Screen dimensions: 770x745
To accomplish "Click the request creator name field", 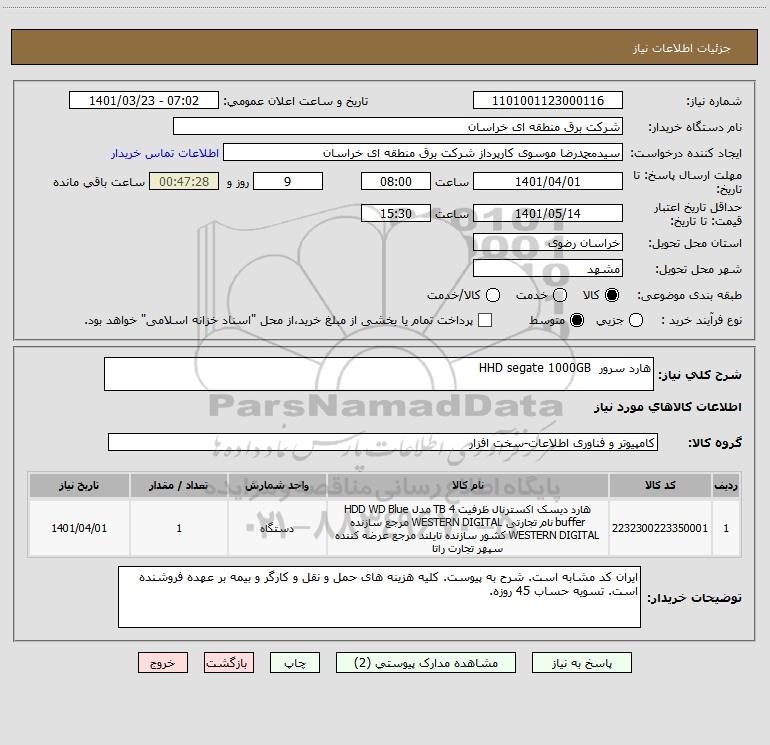I will pyautogui.click(x=423, y=152).
